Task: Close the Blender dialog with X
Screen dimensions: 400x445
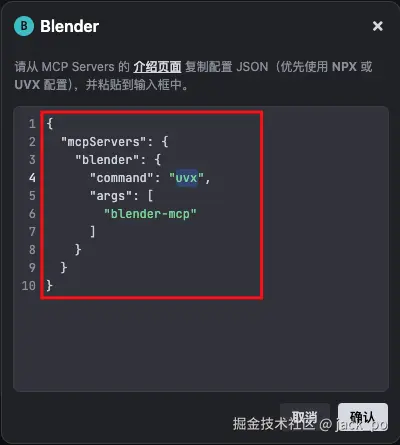Action: coord(378,26)
